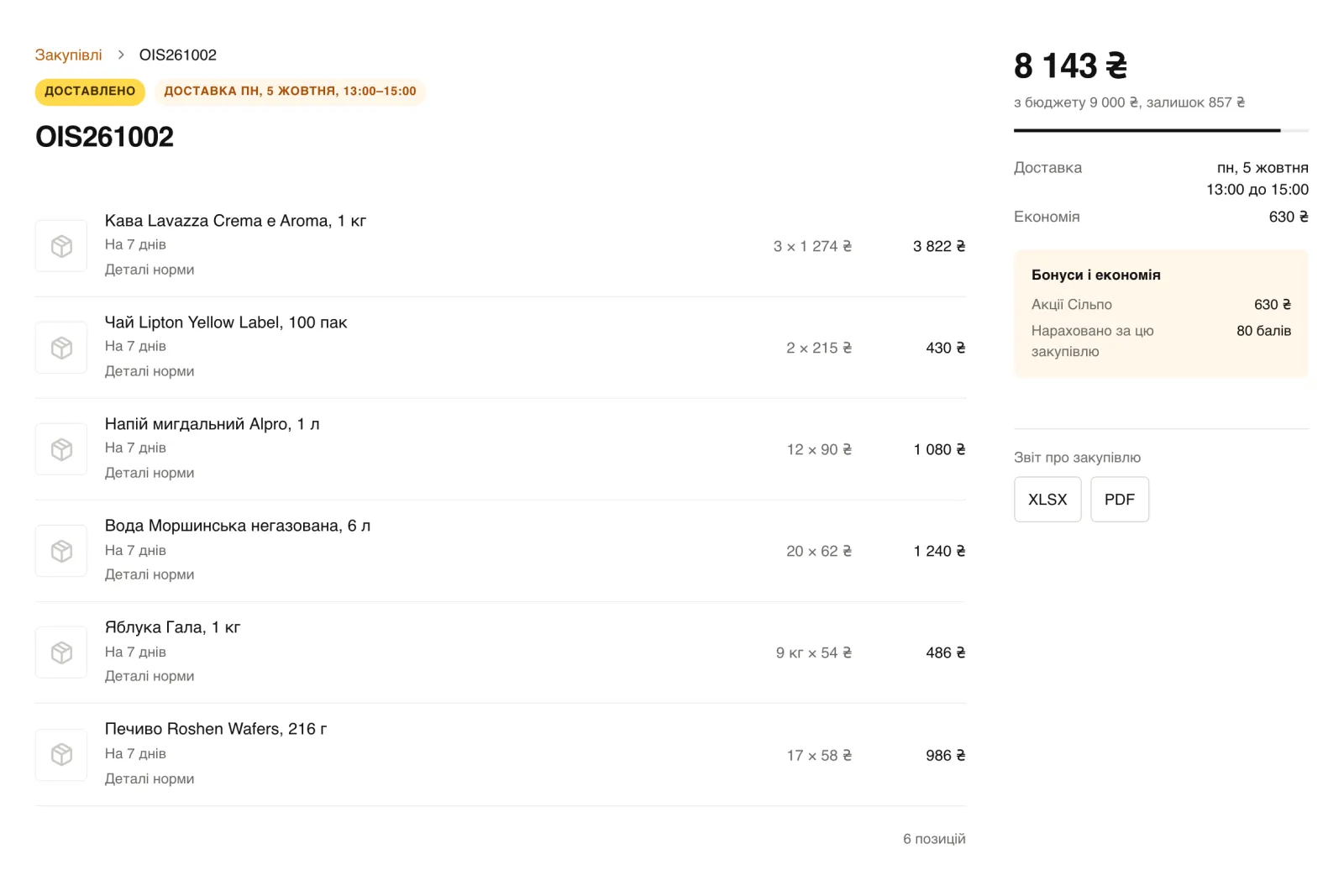Image resolution: width=1344 pixels, height=896 pixels.
Task: Expand Деталі норми under Кава Lavazza
Action: [150, 270]
